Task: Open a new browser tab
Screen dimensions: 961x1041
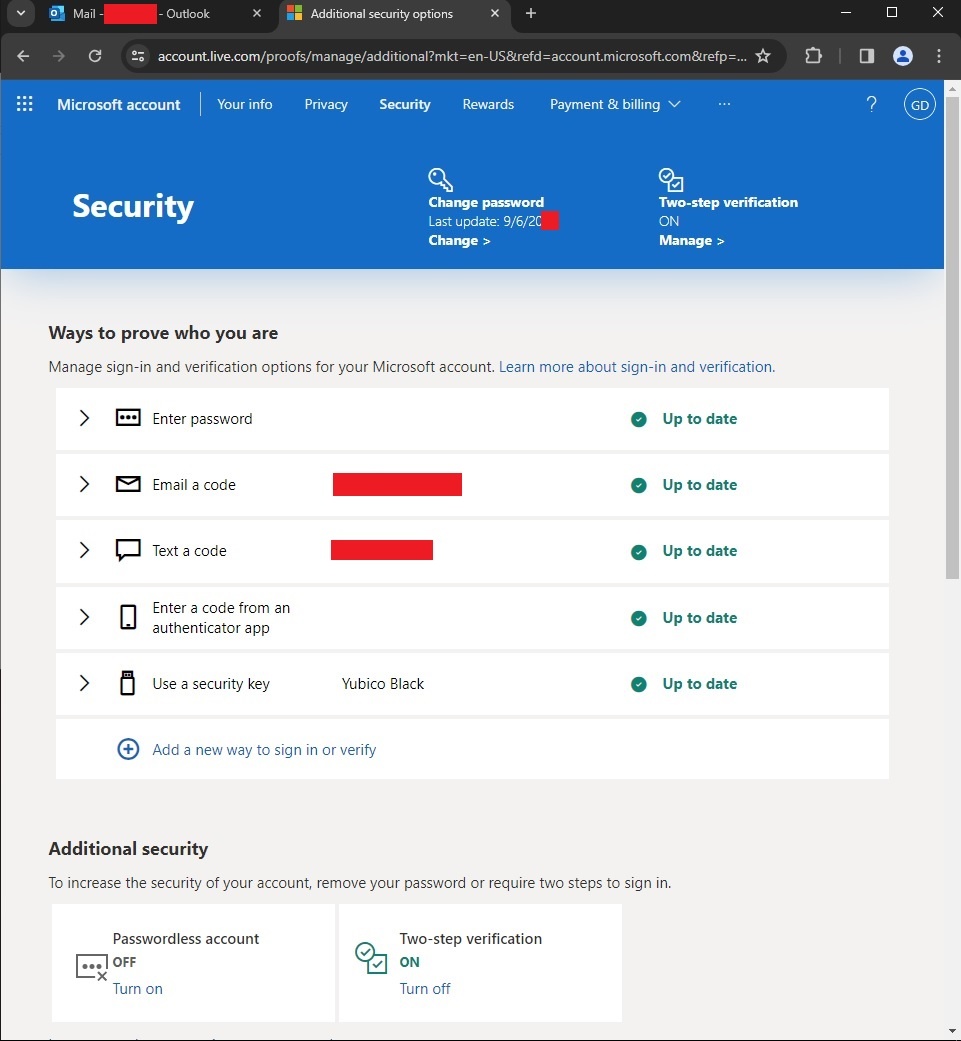Action: tap(530, 13)
